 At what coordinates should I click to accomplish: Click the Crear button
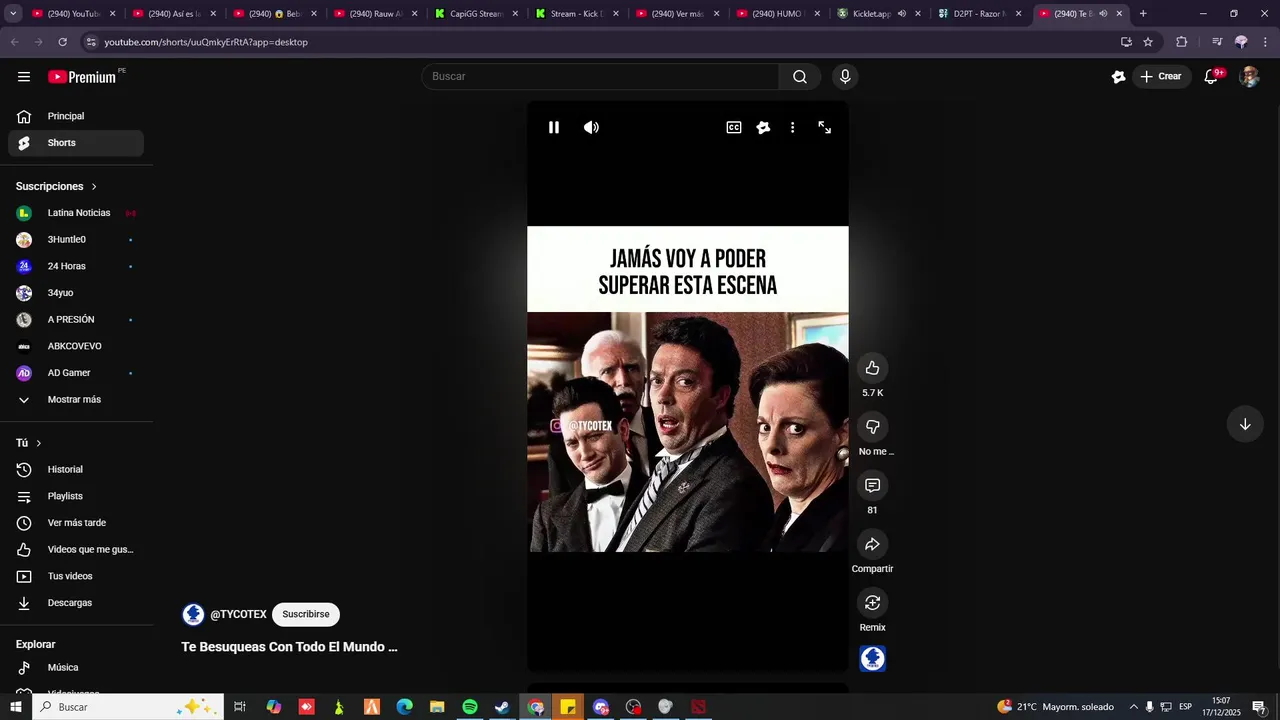1161,77
